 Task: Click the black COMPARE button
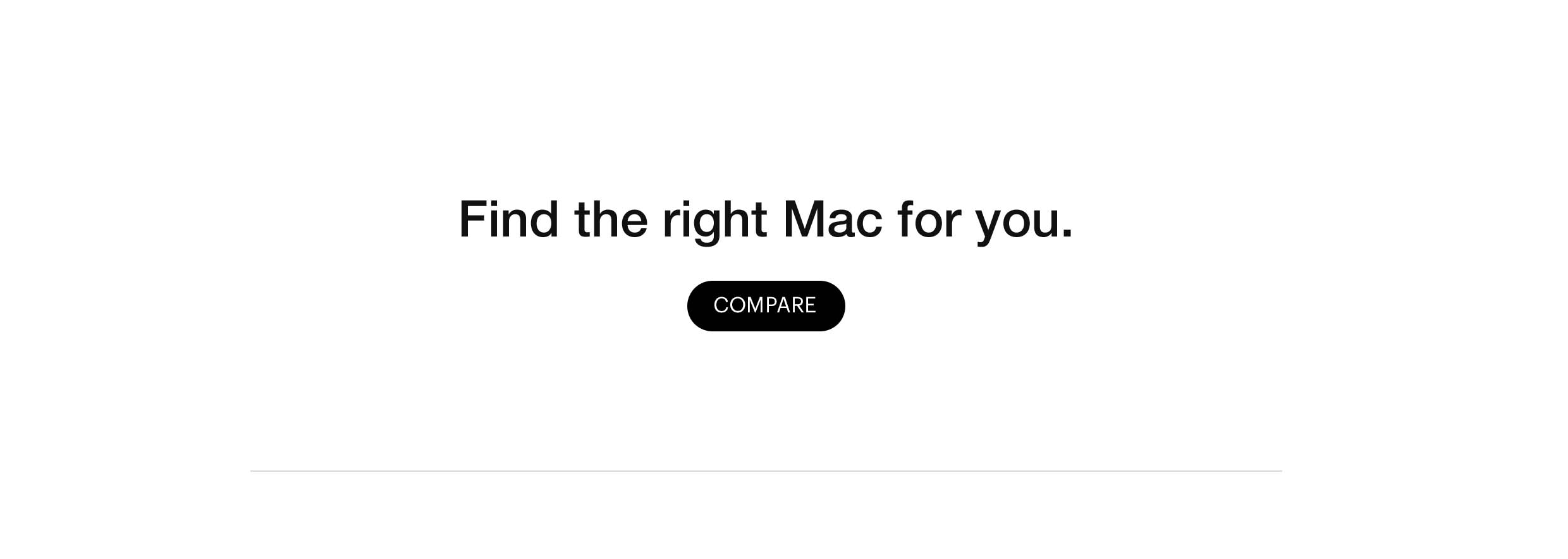[766, 306]
